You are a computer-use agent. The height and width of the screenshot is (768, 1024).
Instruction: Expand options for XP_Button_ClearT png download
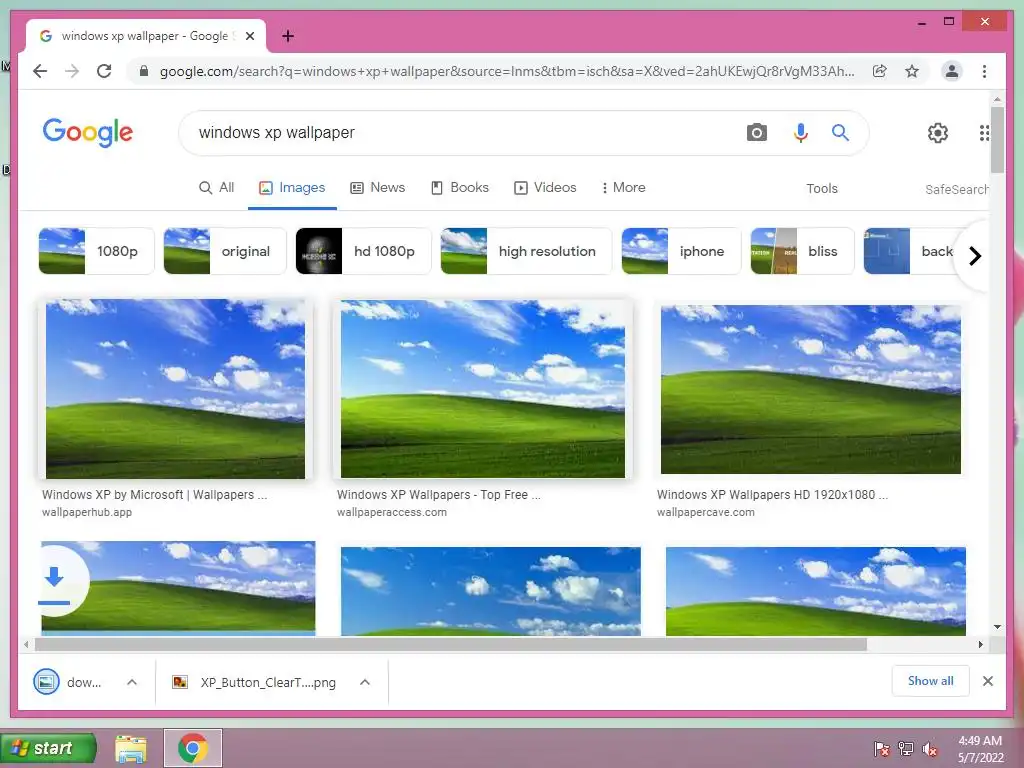pyautogui.click(x=365, y=682)
